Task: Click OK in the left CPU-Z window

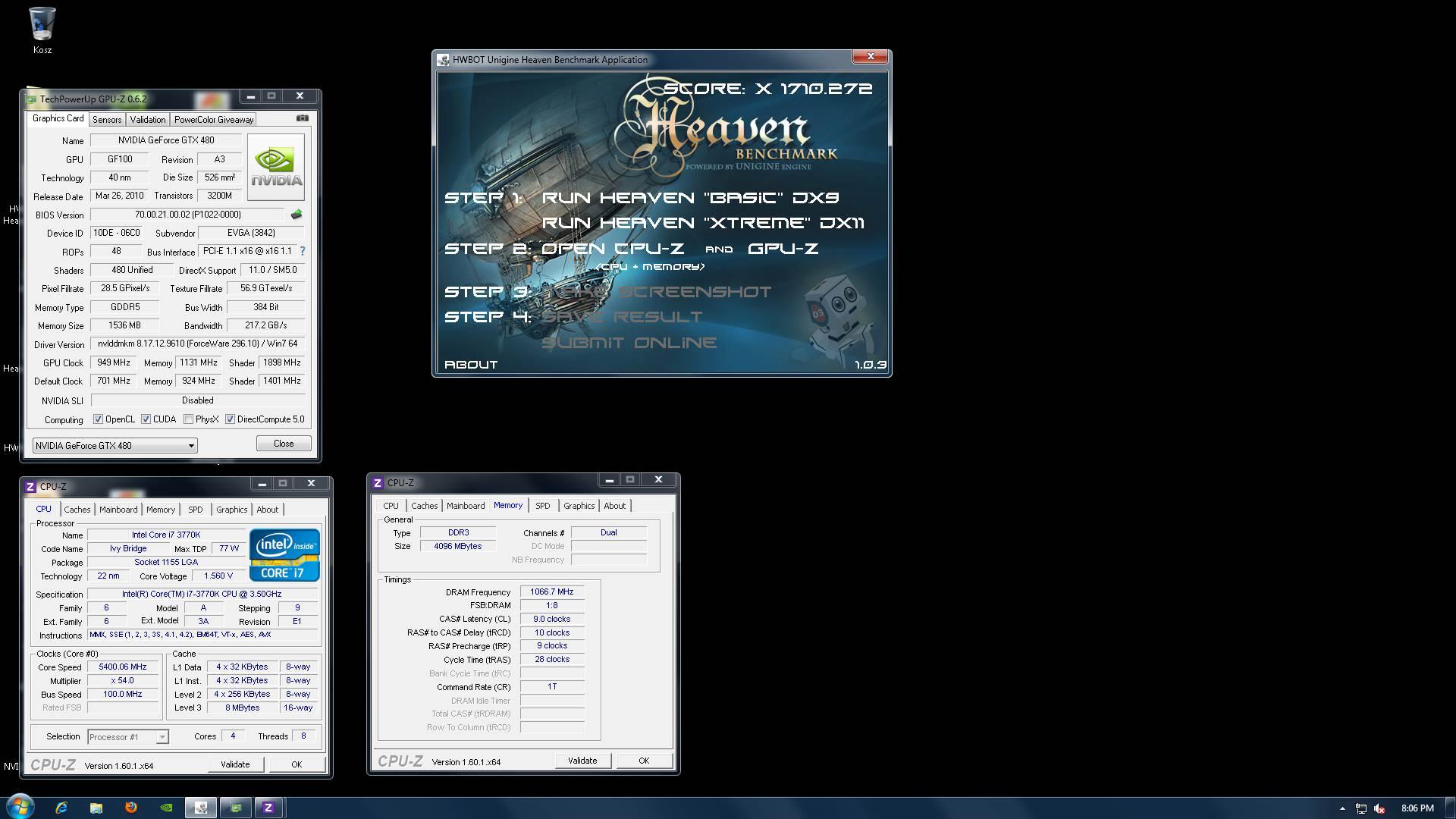Action: (297, 764)
